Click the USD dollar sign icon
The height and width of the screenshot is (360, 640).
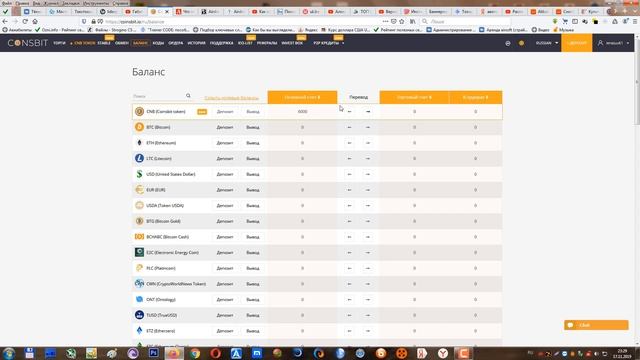click(140, 174)
